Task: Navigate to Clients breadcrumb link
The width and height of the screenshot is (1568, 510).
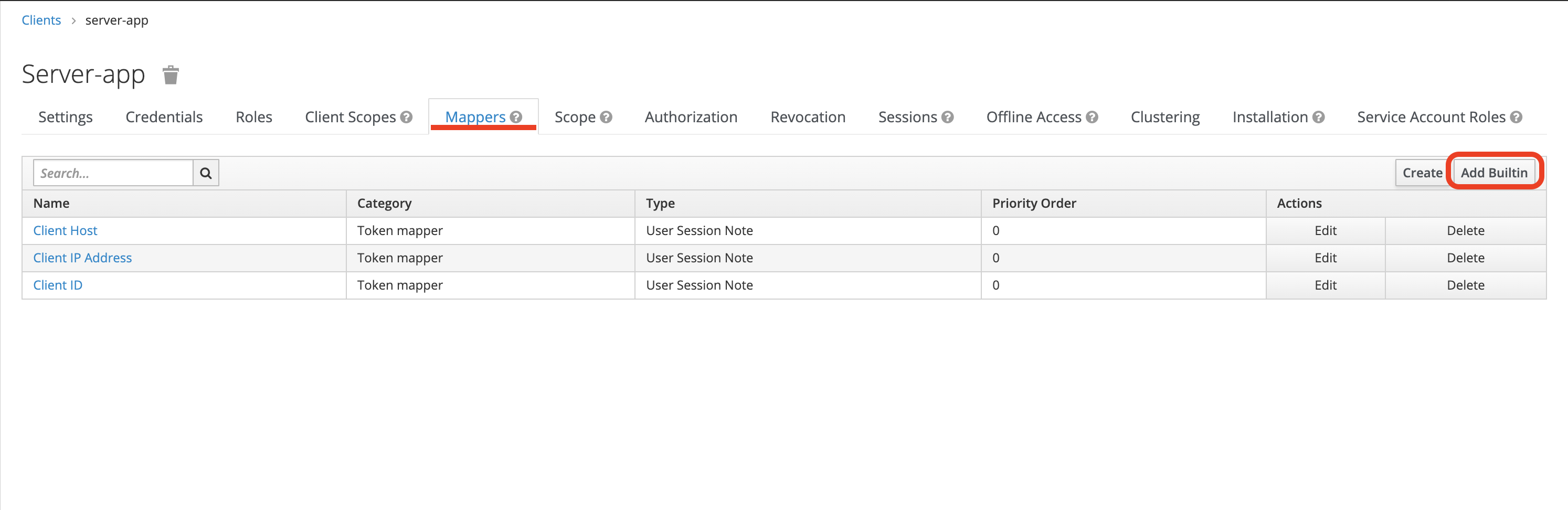Action: (41, 20)
